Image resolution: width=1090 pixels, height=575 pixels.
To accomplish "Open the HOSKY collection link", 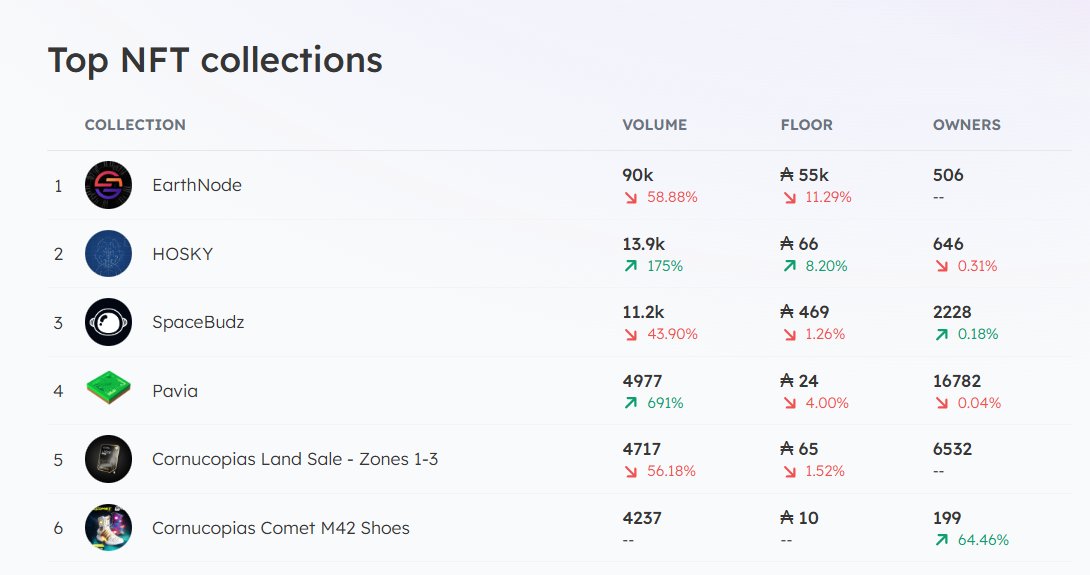I will click(182, 254).
